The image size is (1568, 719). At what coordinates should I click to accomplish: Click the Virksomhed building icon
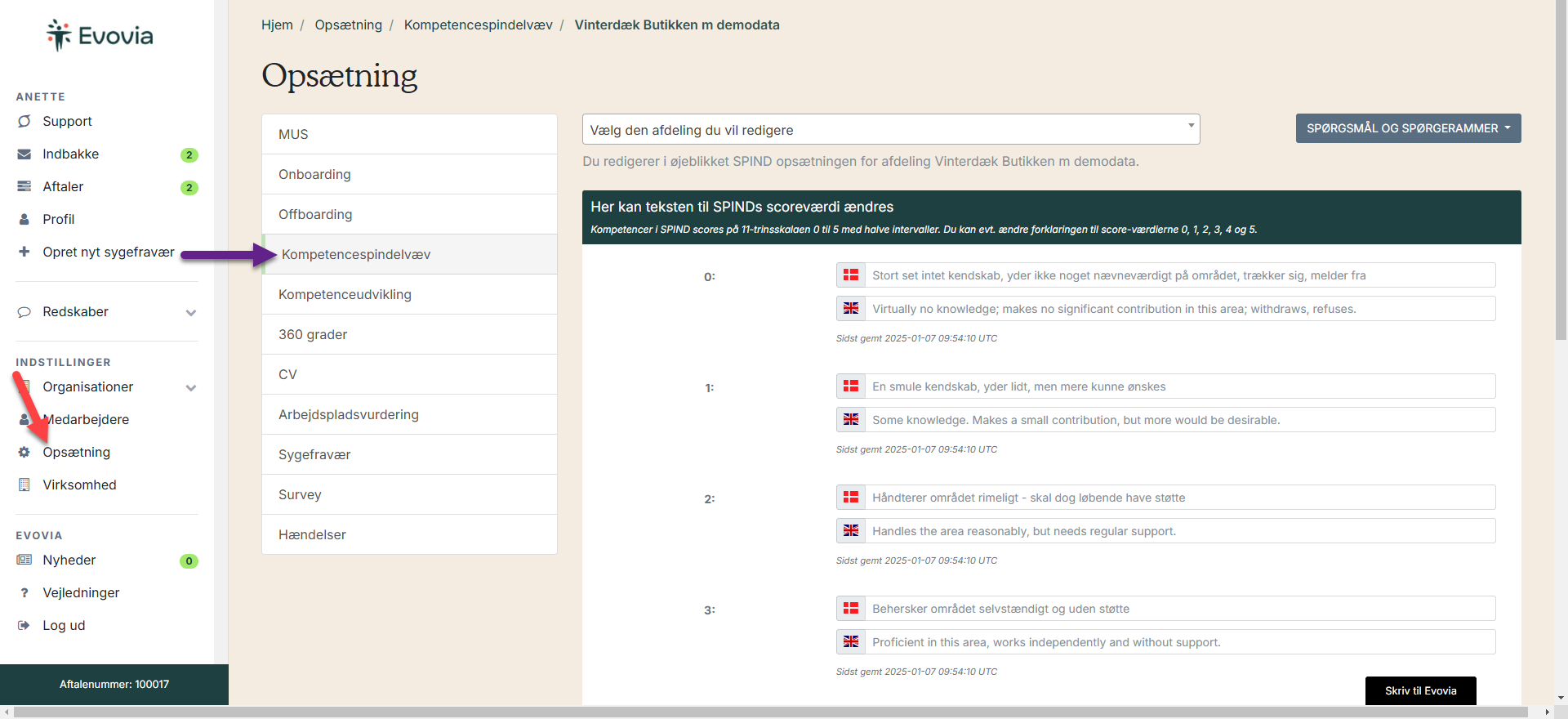tap(24, 485)
